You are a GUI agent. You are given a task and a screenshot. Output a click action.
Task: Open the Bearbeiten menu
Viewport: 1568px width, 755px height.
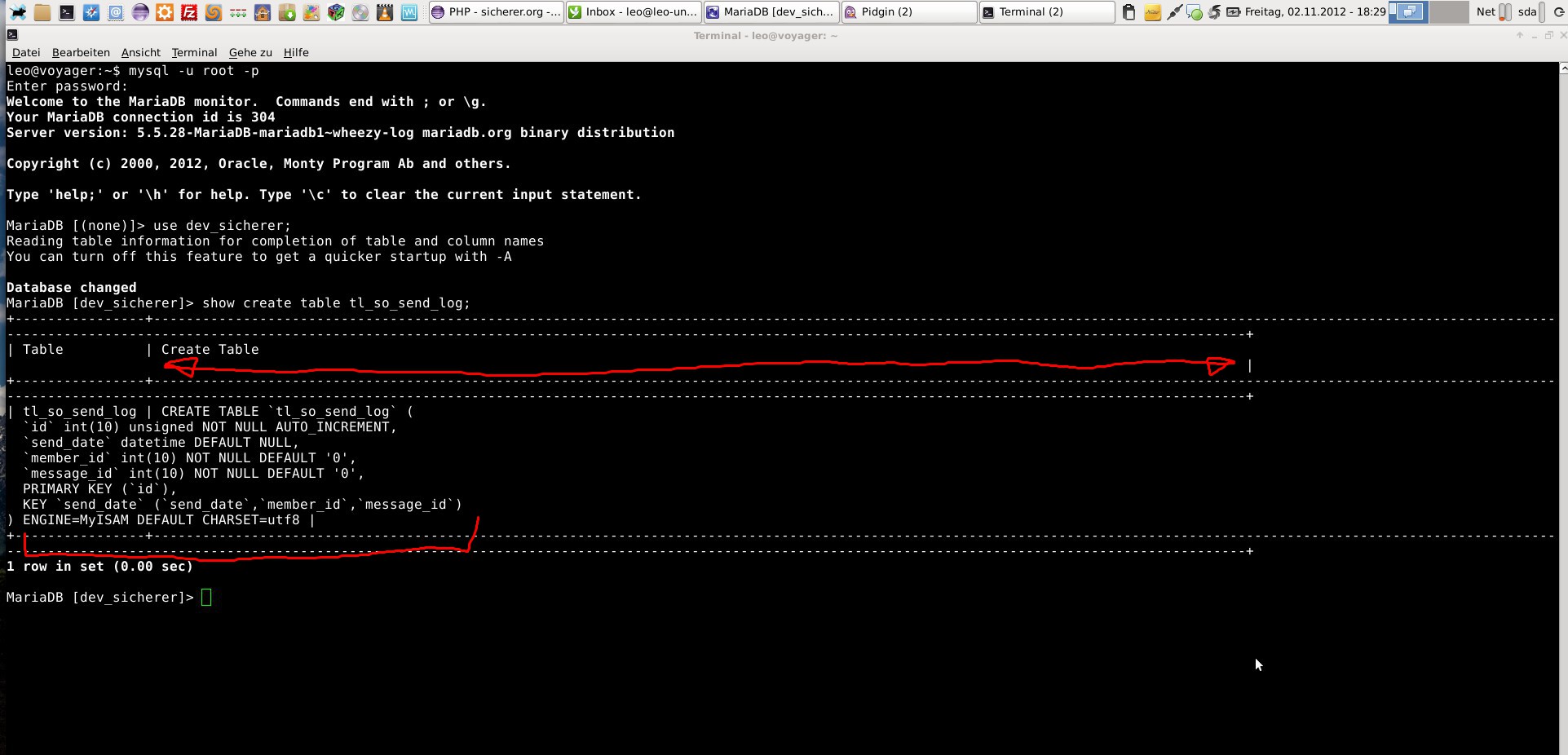[81, 52]
